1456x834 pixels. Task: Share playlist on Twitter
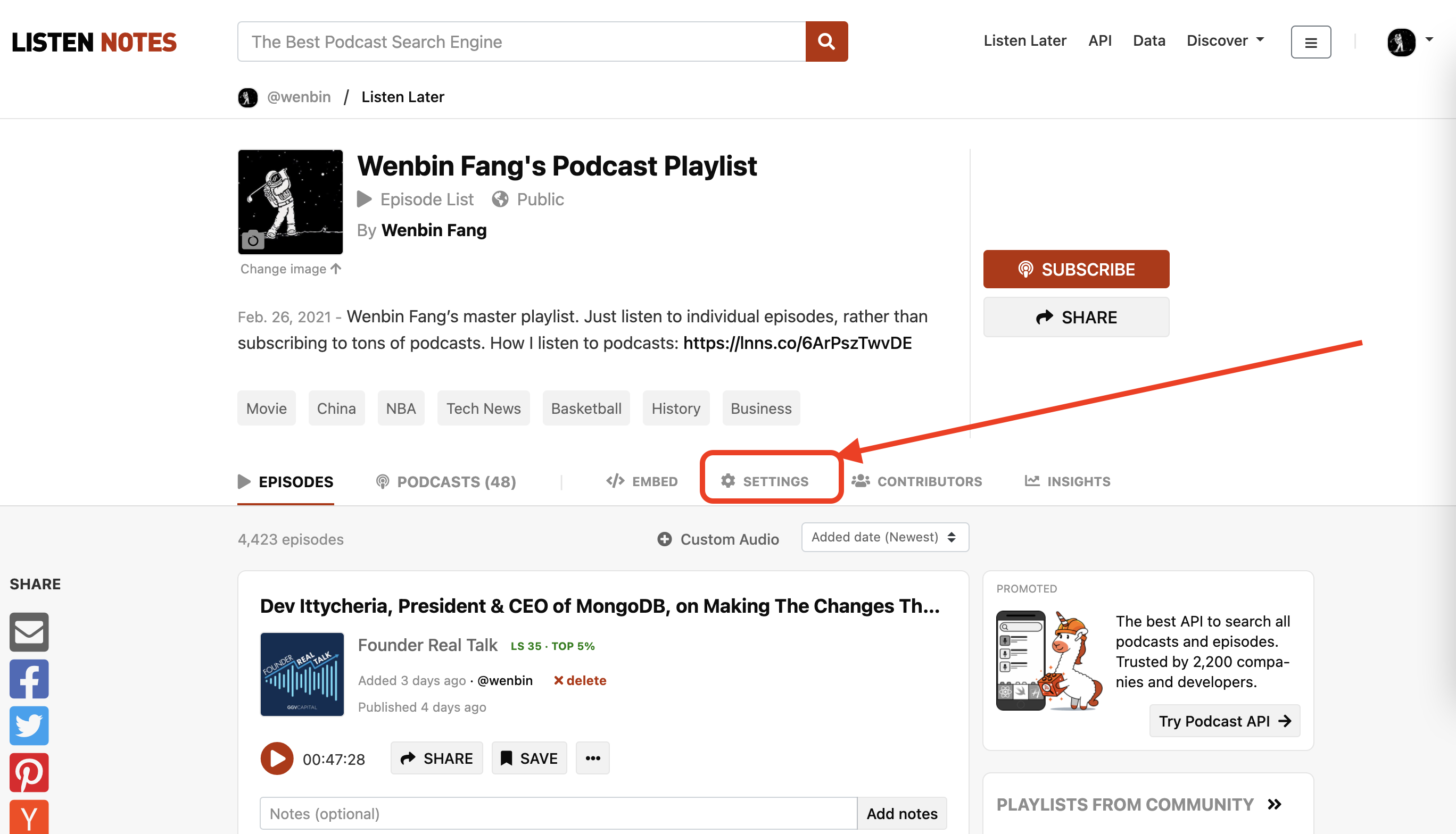[x=29, y=725]
